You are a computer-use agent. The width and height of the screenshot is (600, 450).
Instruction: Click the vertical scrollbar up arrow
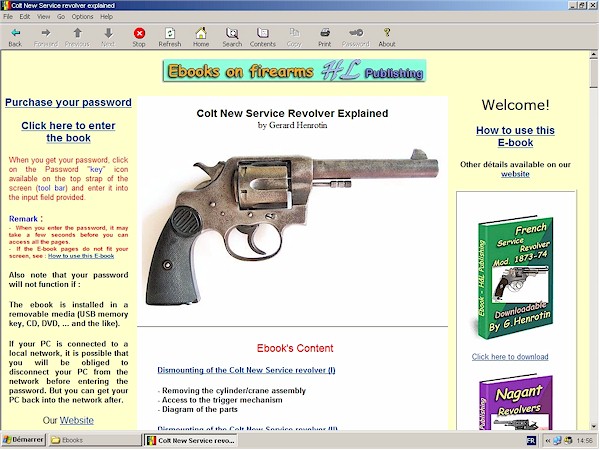(593, 55)
